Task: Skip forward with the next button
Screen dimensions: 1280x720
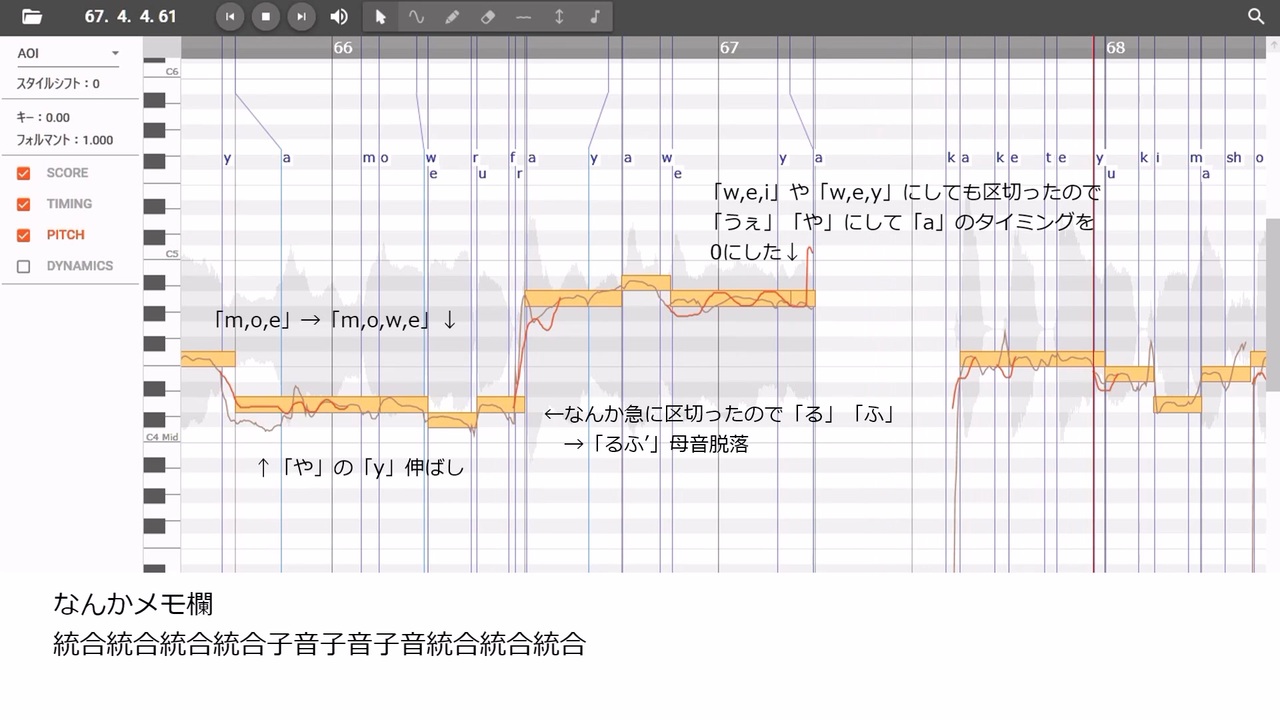Action: (301, 16)
